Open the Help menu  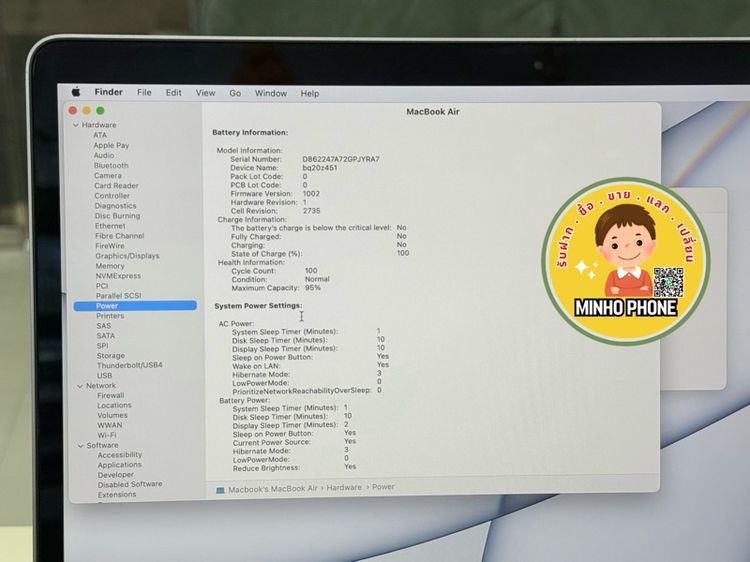click(309, 94)
